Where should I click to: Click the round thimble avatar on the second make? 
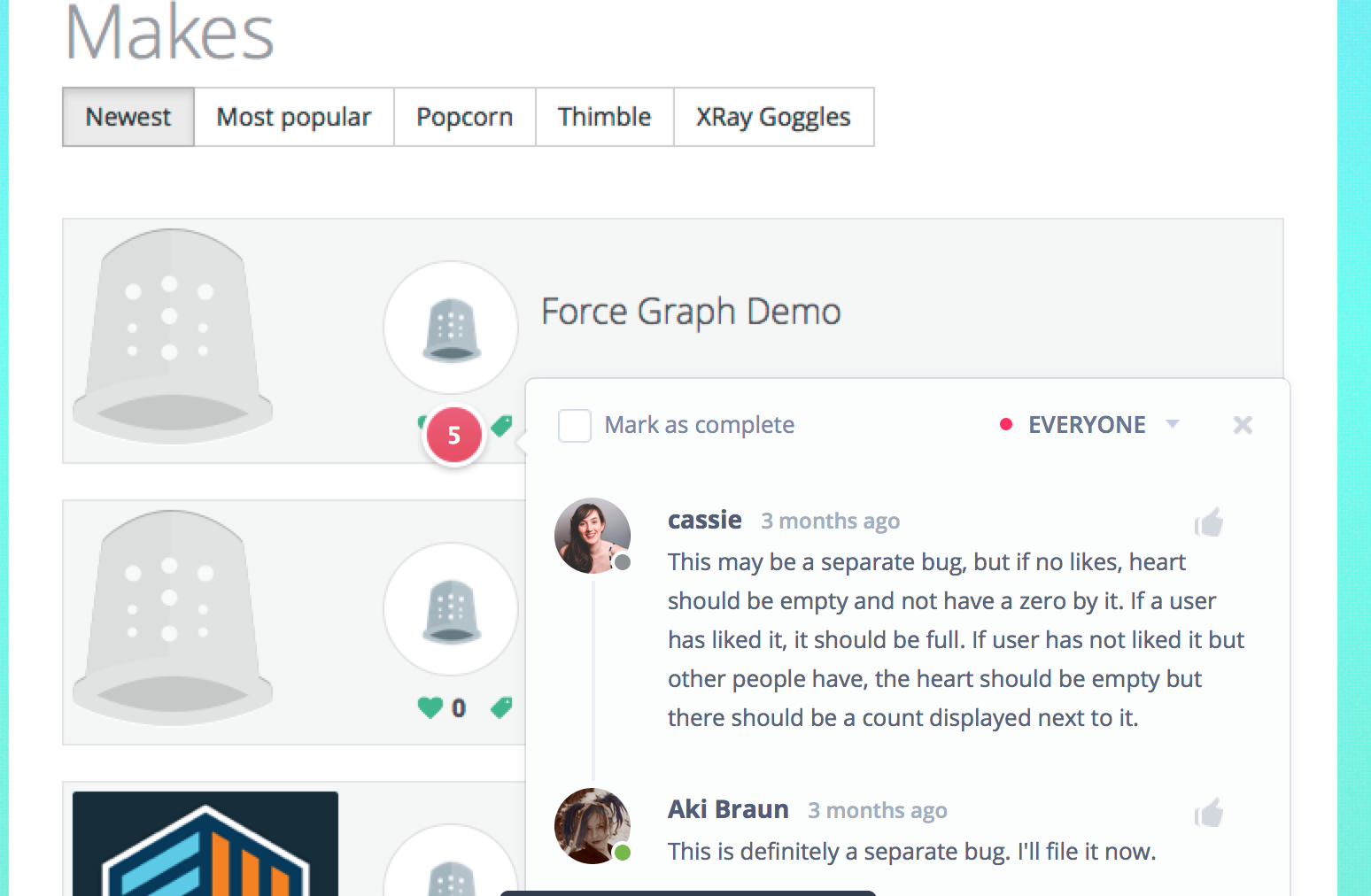coord(451,609)
